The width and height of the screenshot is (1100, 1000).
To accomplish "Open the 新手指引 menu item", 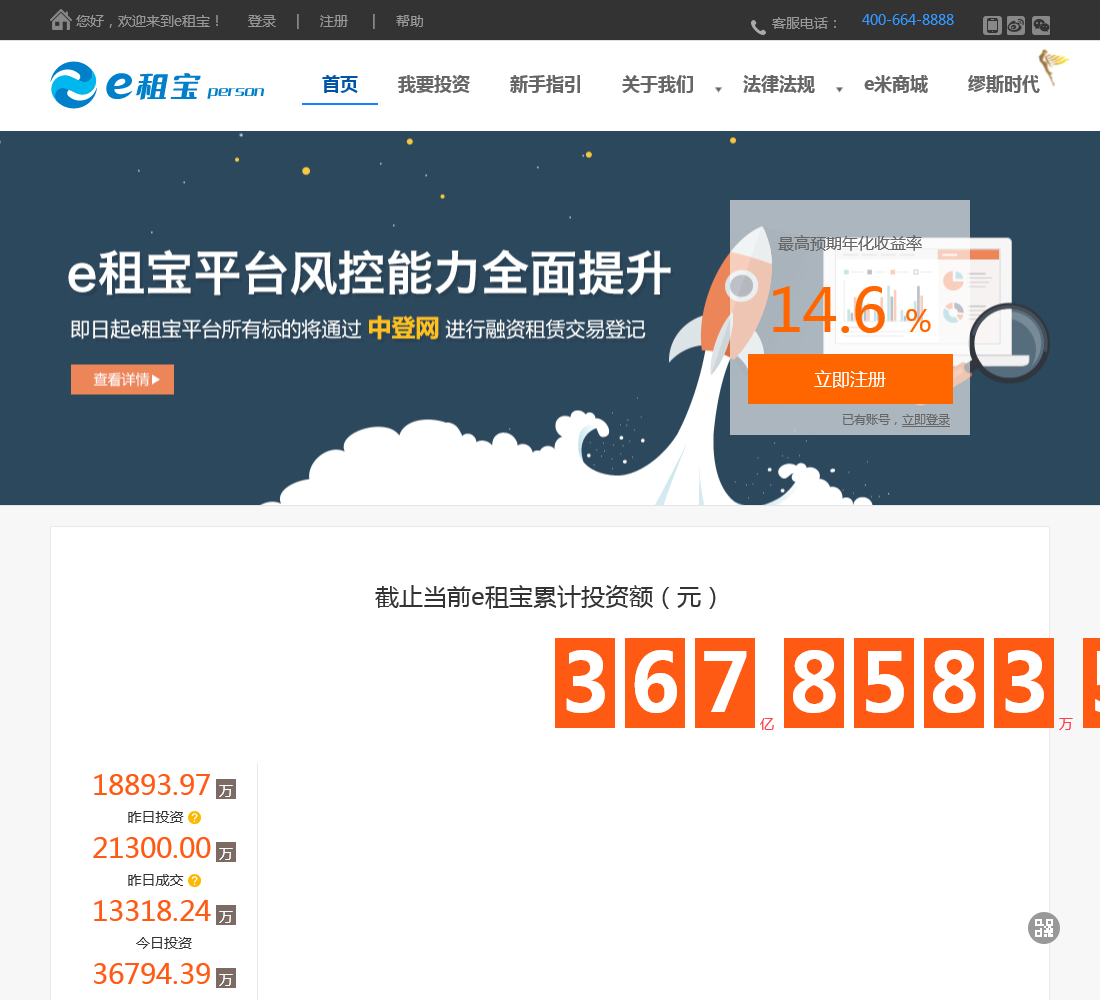I will tap(545, 85).
